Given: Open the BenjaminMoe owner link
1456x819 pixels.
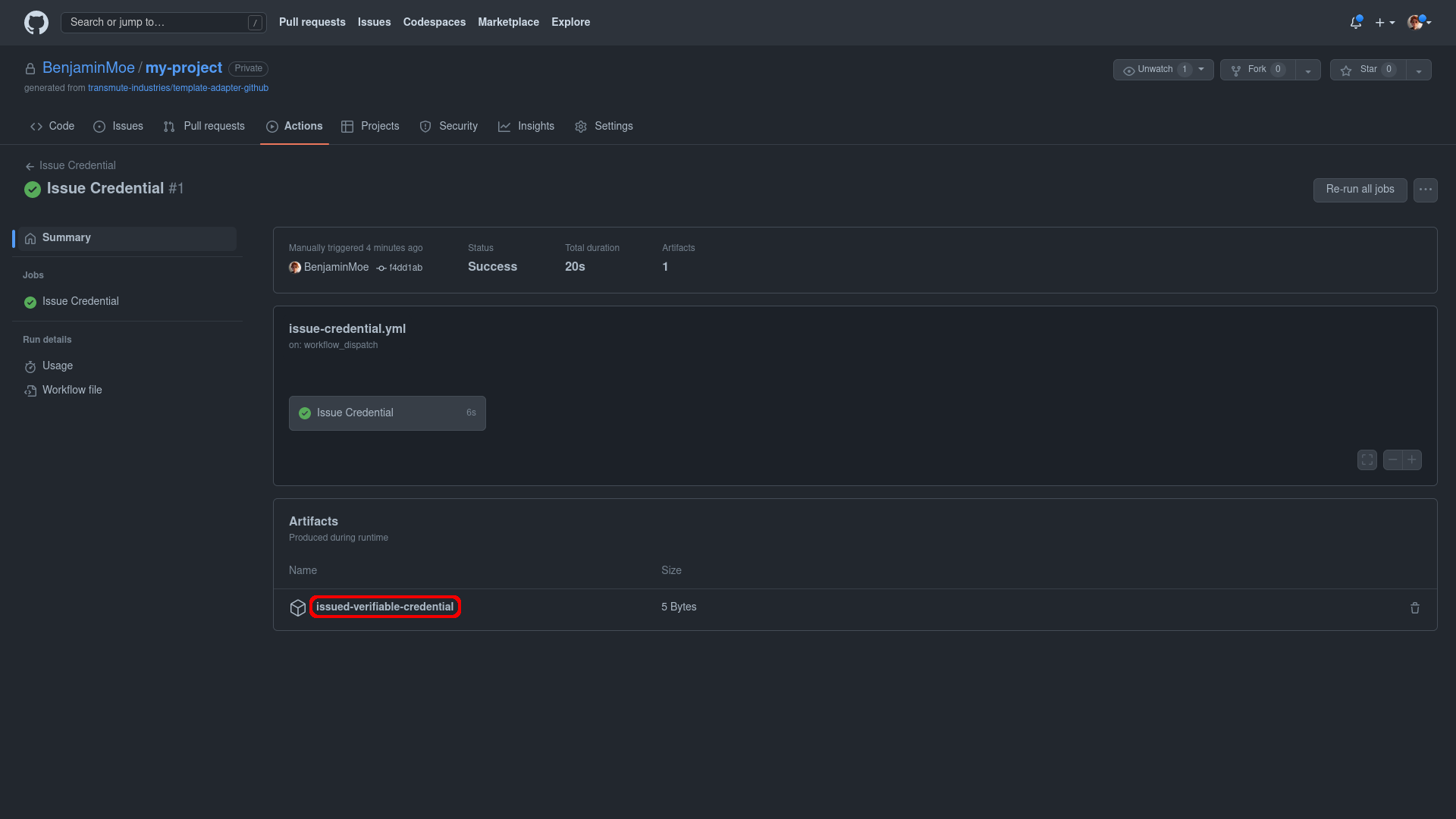Looking at the screenshot, I should tap(88, 67).
